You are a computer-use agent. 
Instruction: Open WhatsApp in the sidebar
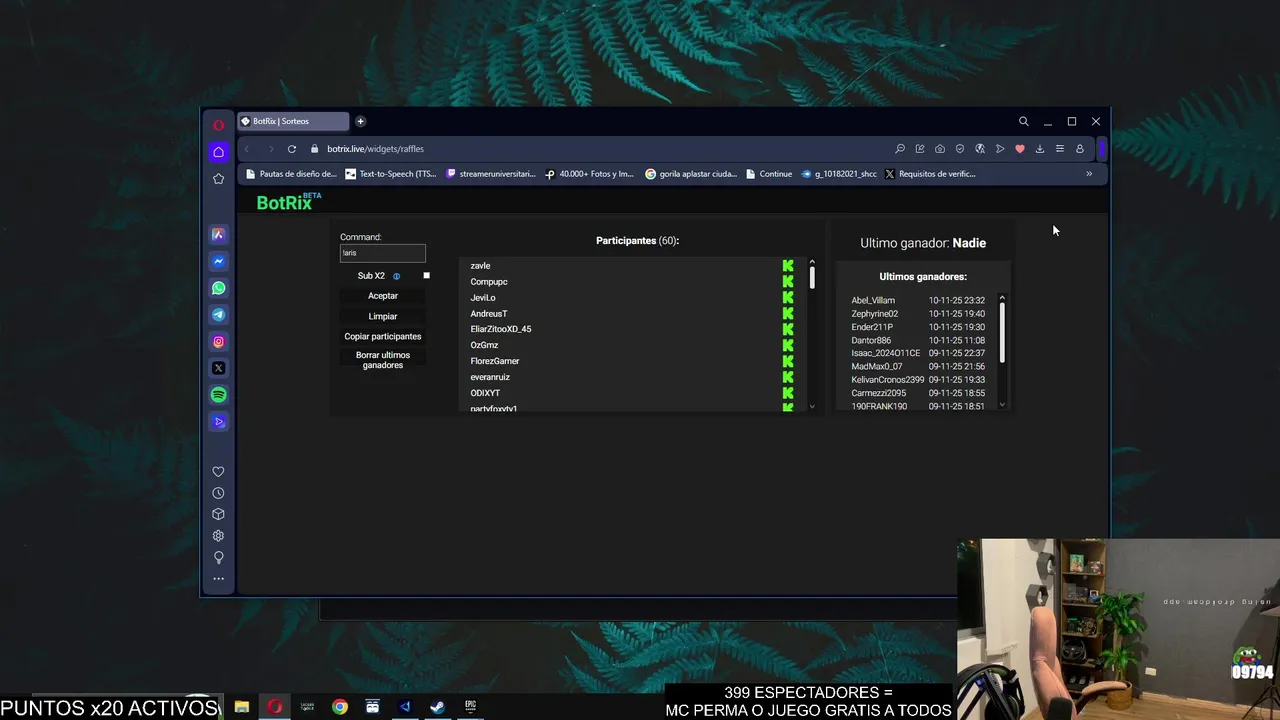[218, 288]
